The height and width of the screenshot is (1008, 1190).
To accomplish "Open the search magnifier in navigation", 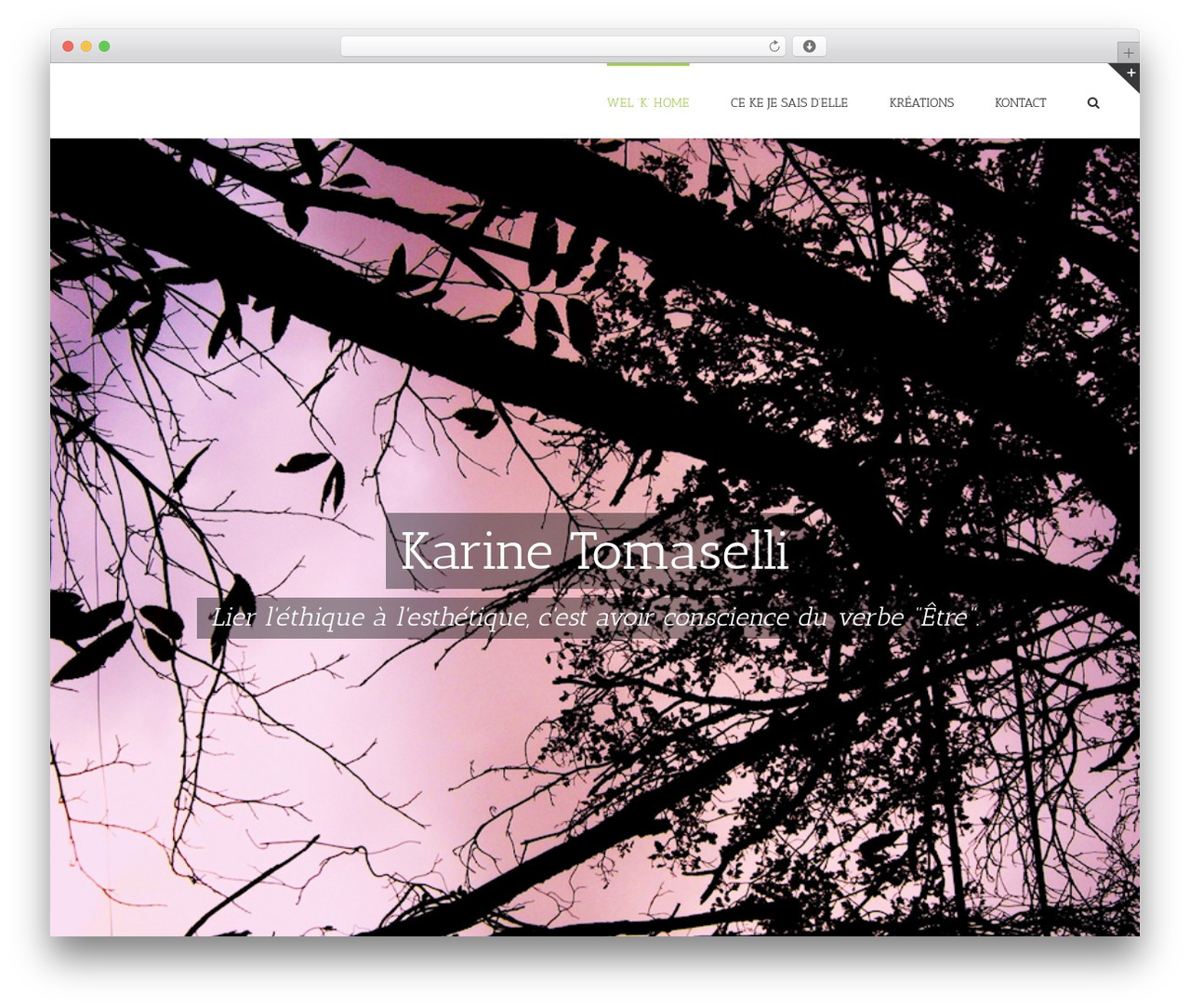I will pos(1093,103).
